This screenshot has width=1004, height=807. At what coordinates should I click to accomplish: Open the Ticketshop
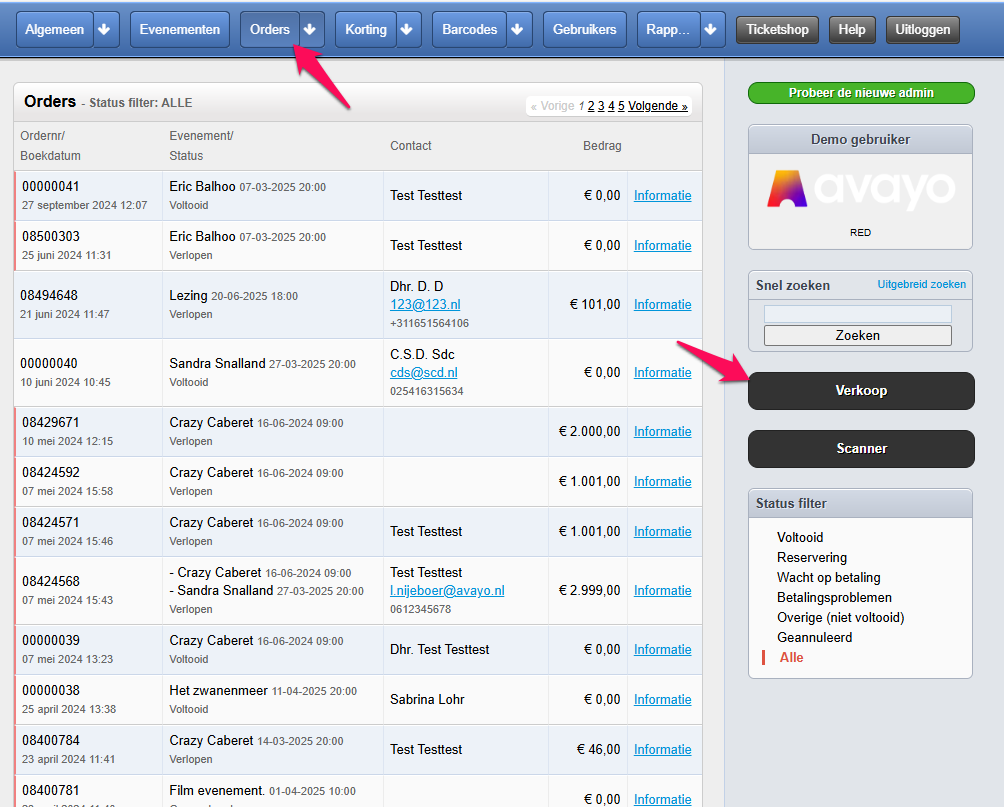[777, 29]
